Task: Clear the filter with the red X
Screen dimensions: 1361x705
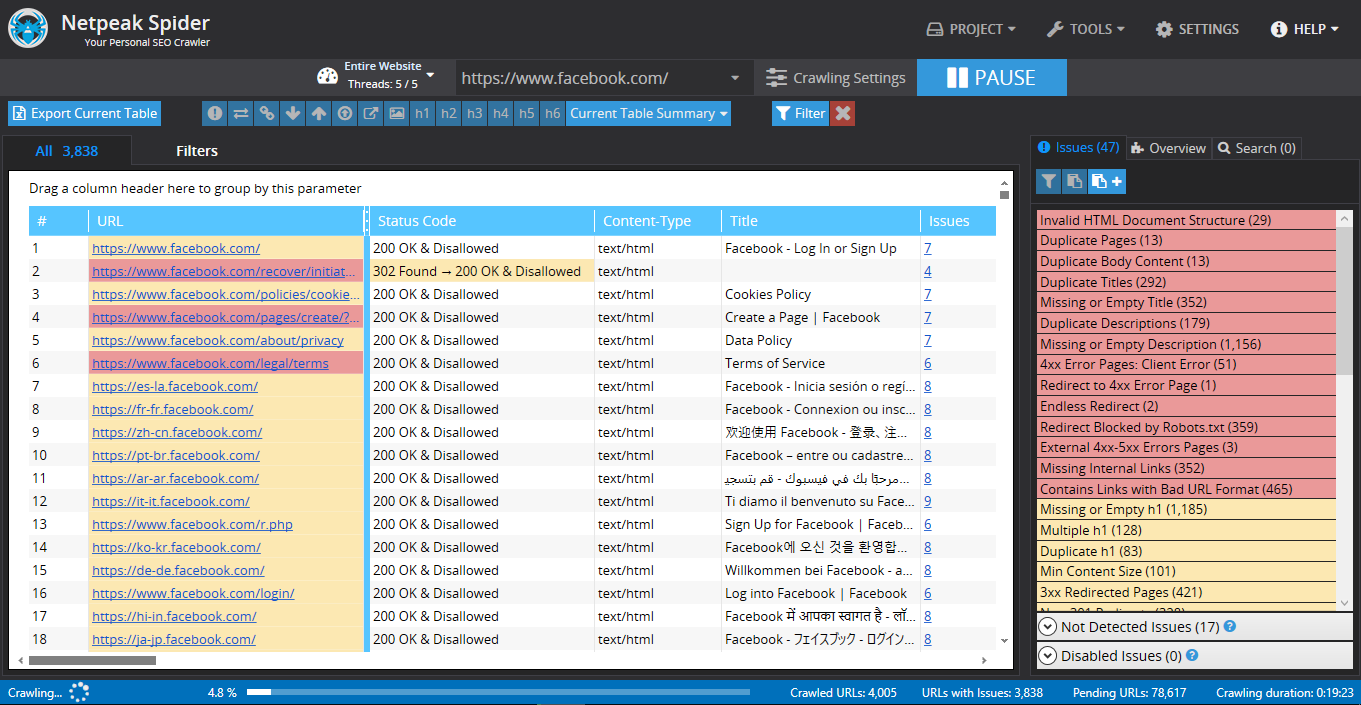Action: pos(843,113)
